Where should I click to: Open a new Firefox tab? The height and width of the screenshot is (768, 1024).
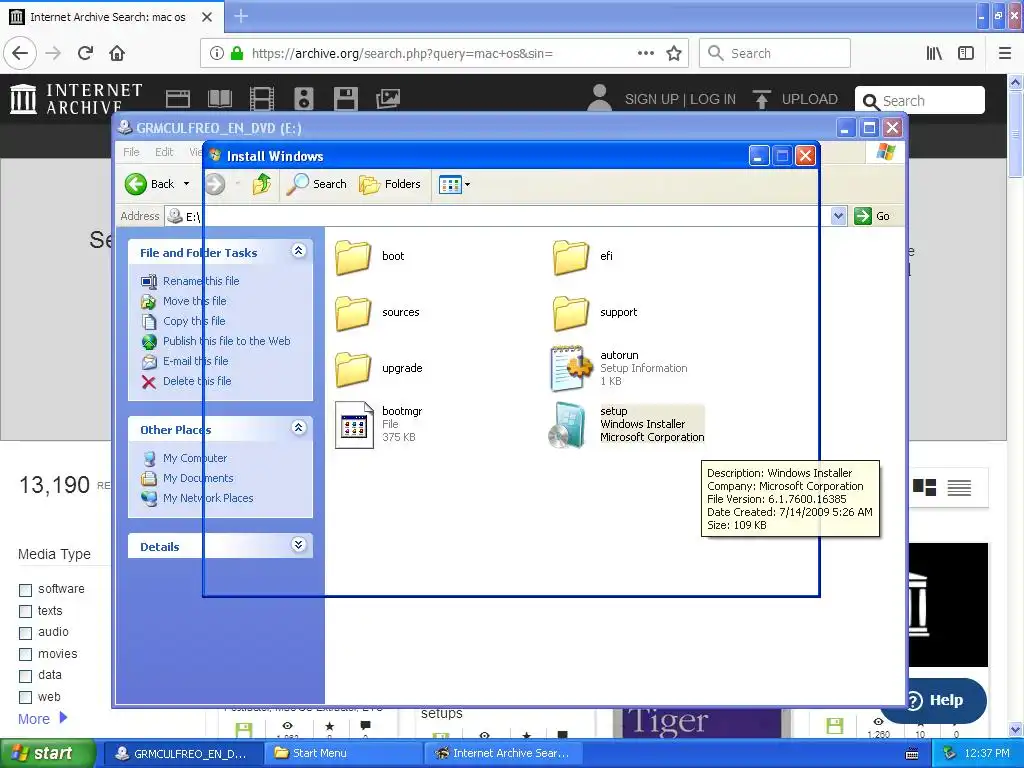point(241,16)
